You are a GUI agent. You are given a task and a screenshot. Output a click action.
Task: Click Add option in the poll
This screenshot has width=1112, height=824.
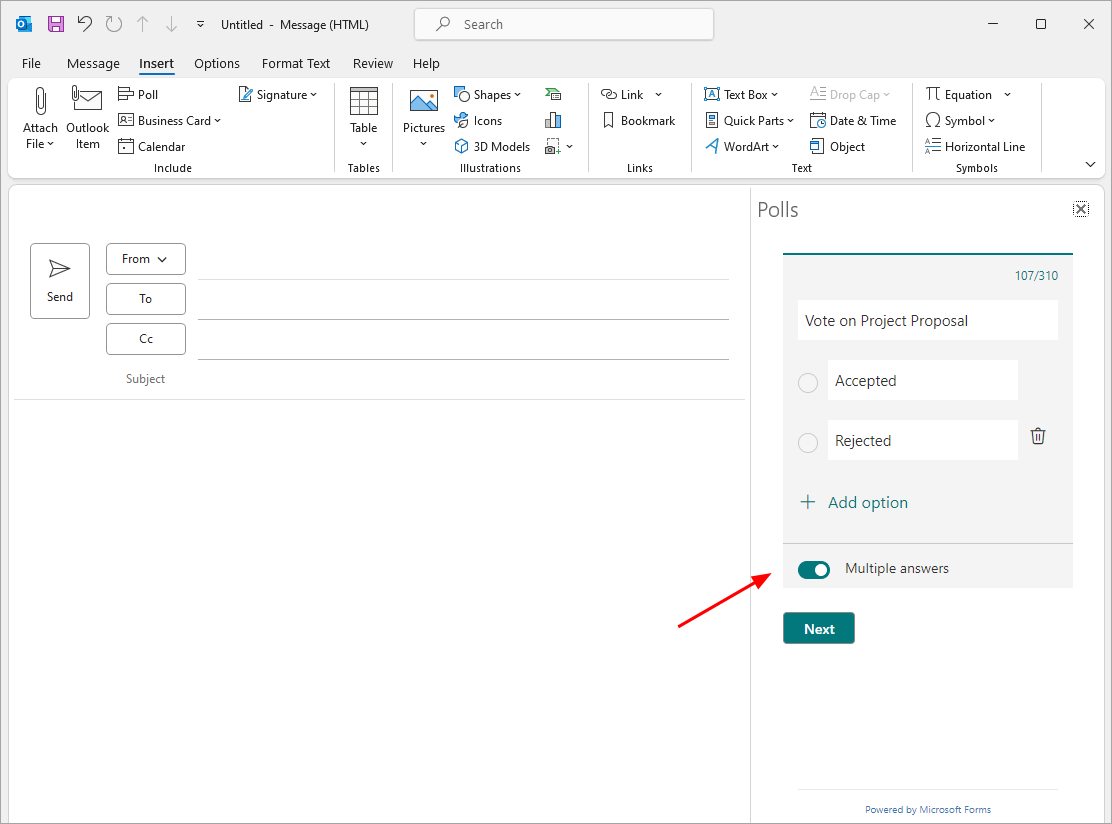pyautogui.click(x=855, y=503)
